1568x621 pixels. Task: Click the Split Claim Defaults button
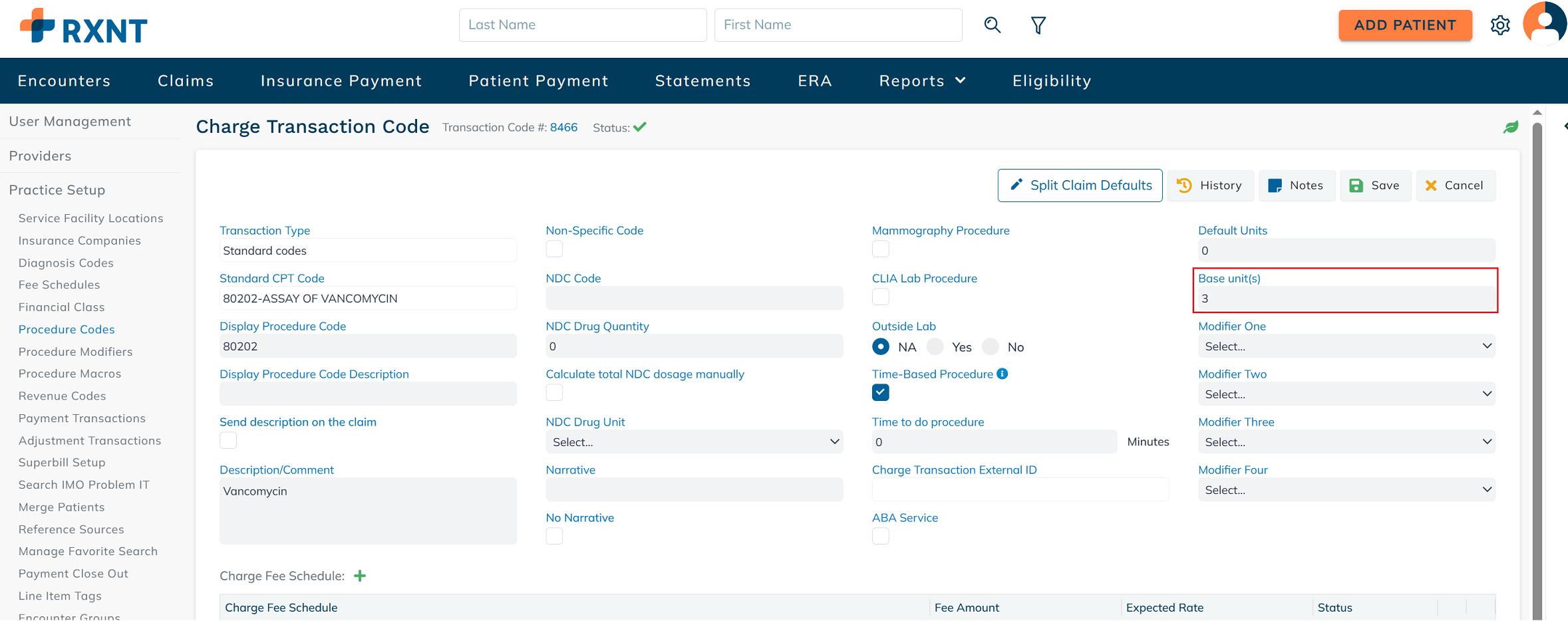point(1080,186)
